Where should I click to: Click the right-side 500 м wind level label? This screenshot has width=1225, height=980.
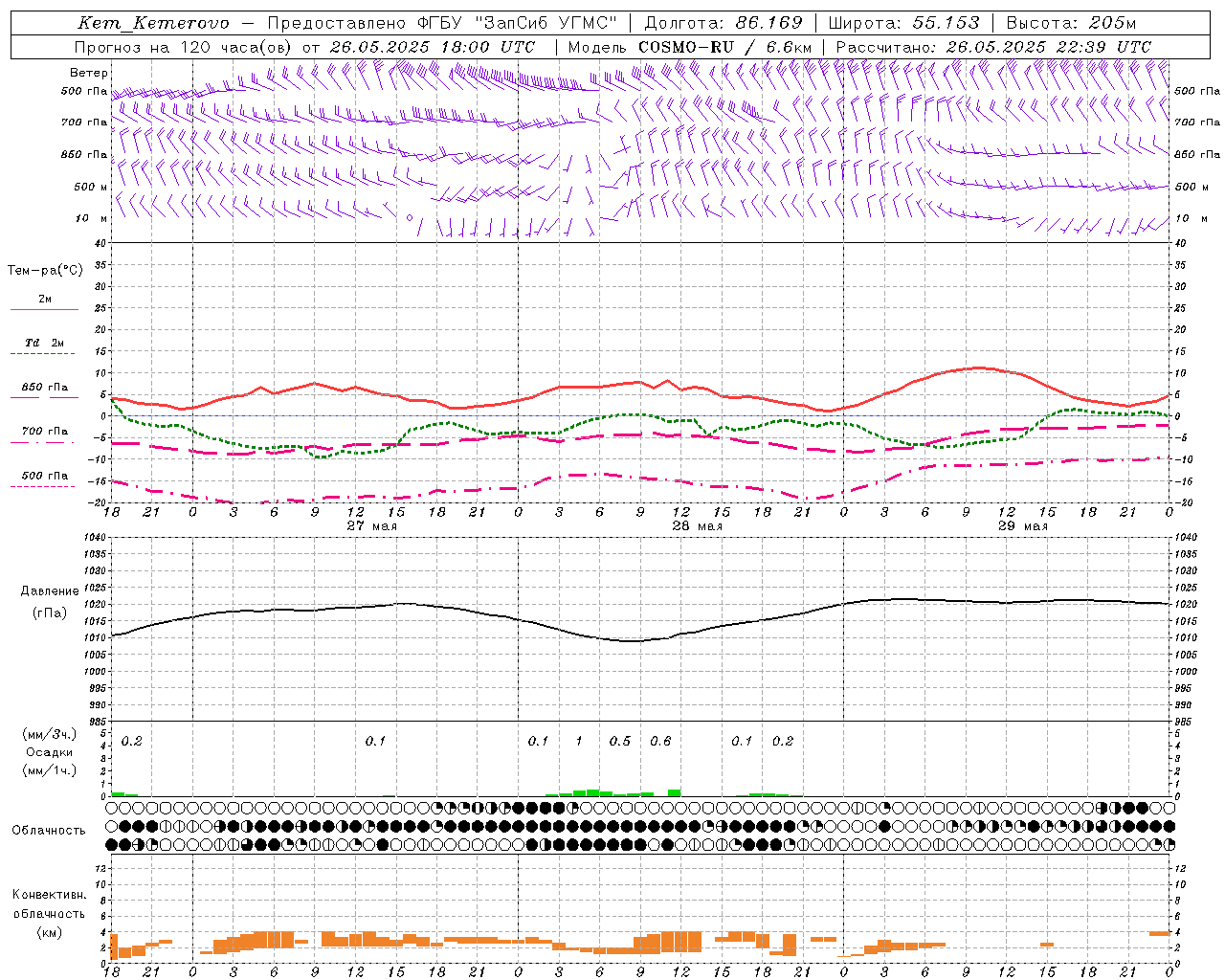pos(1192,187)
